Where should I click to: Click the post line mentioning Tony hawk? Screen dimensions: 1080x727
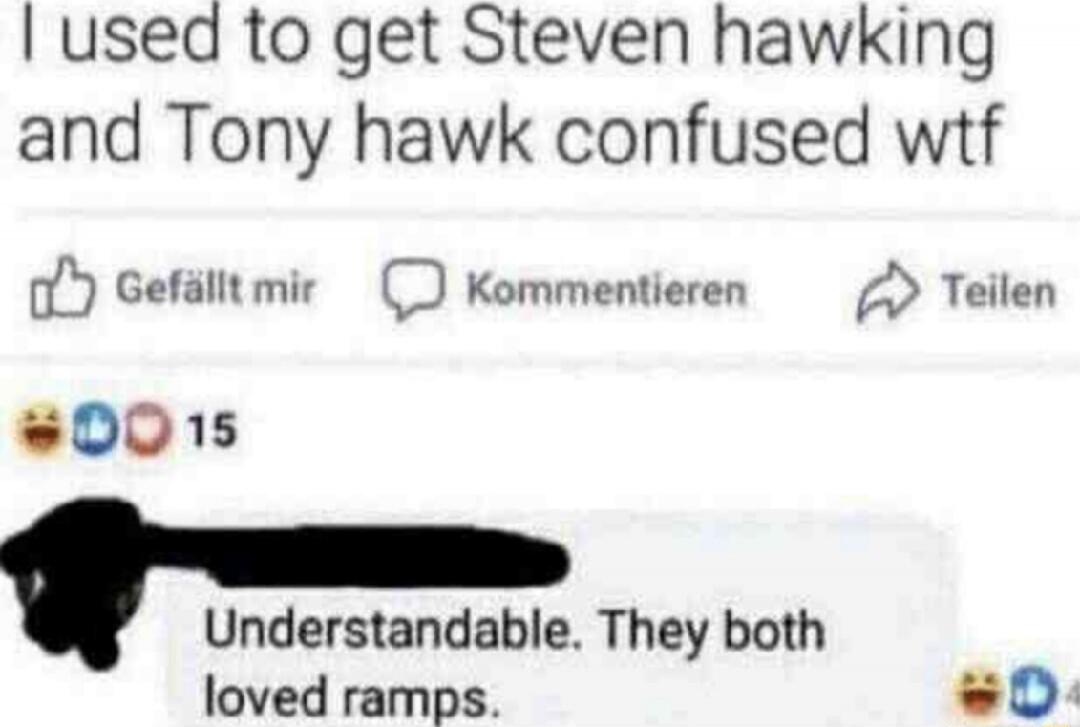508,134
